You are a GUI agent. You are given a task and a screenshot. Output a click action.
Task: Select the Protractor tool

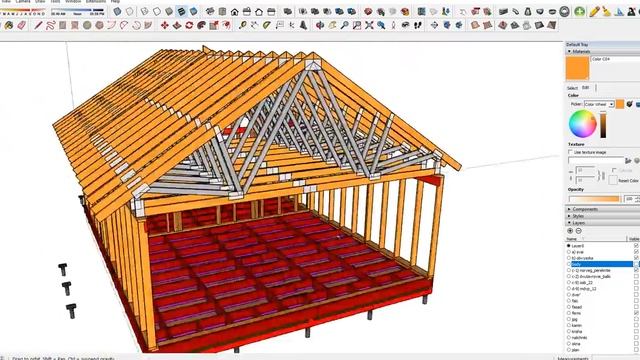pos(267,25)
